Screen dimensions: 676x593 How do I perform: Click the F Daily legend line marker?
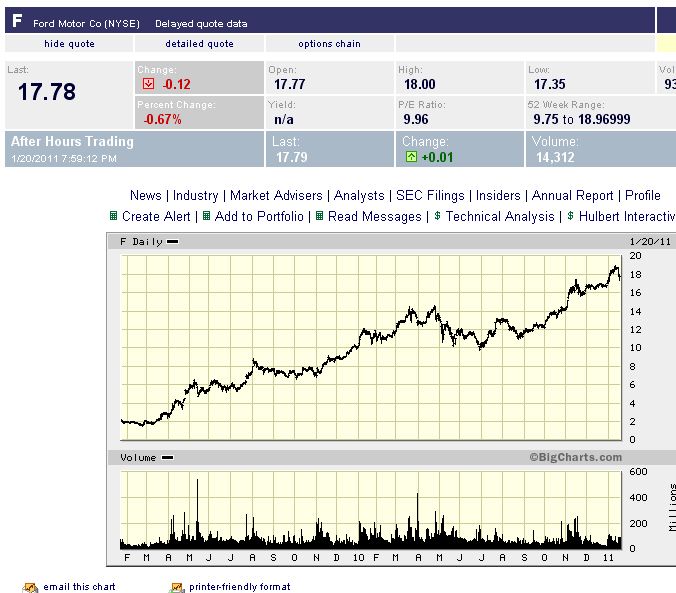click(x=172, y=242)
